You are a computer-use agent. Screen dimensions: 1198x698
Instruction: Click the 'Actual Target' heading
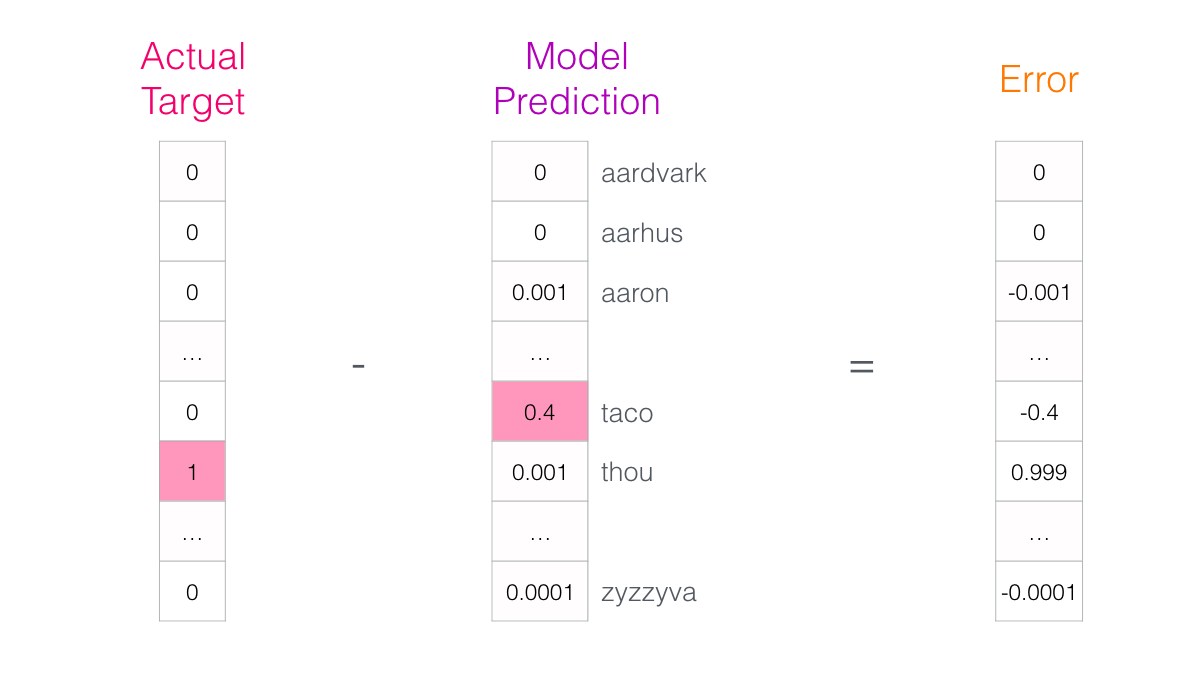(193, 79)
